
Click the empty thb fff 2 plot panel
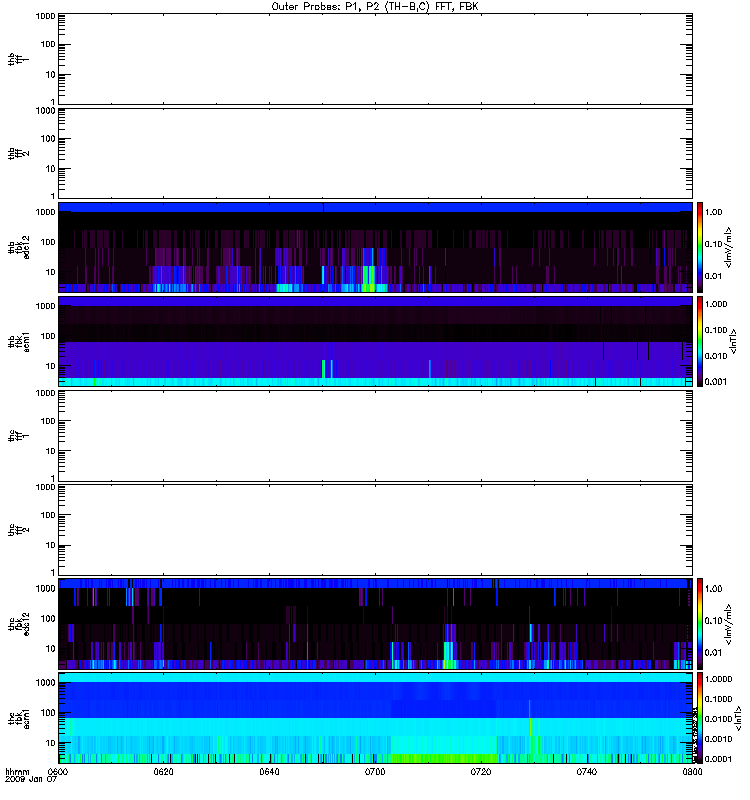376,153
